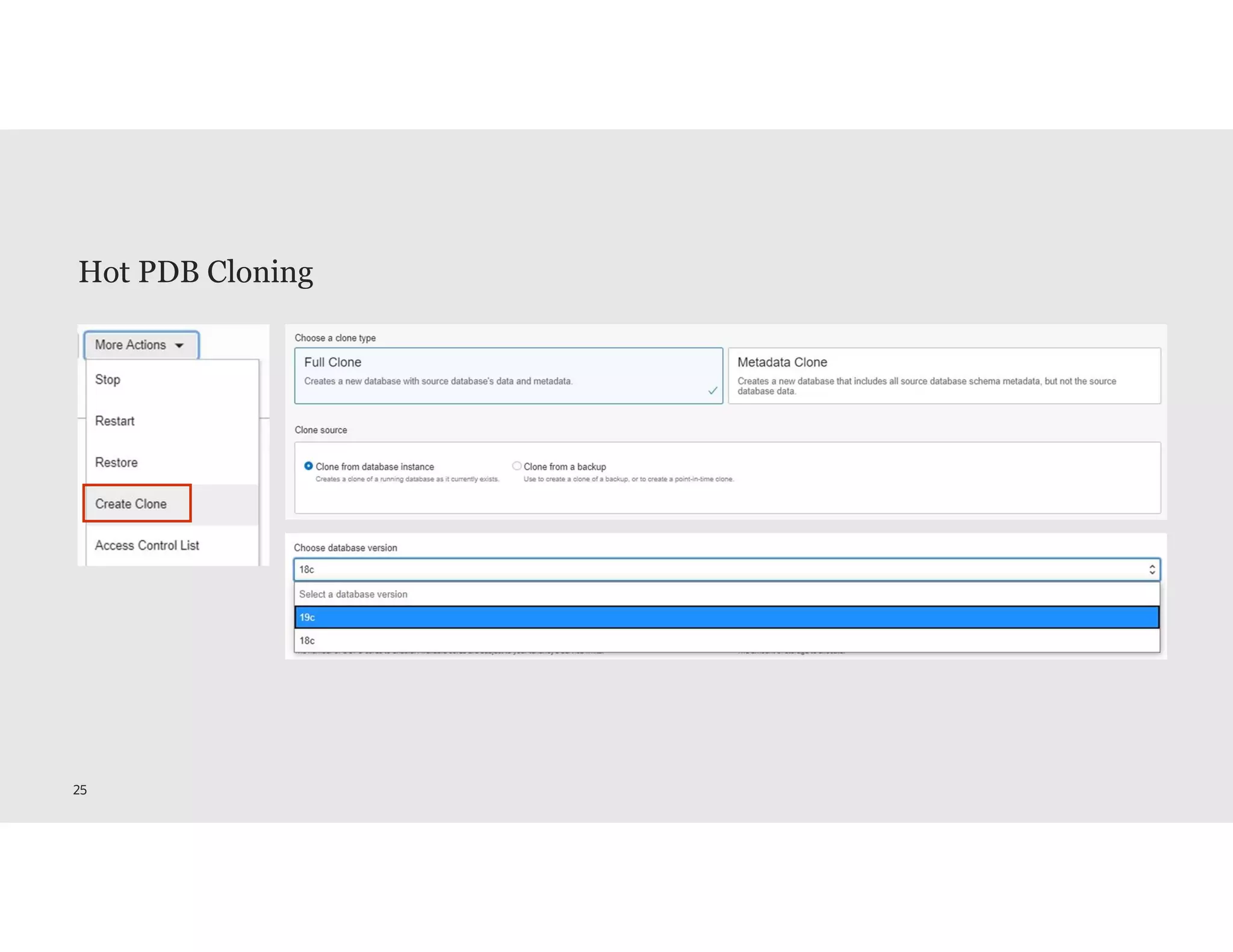This screenshot has height=952, width=1233.
Task: Click the More Actions caret arrow
Action: pos(179,345)
